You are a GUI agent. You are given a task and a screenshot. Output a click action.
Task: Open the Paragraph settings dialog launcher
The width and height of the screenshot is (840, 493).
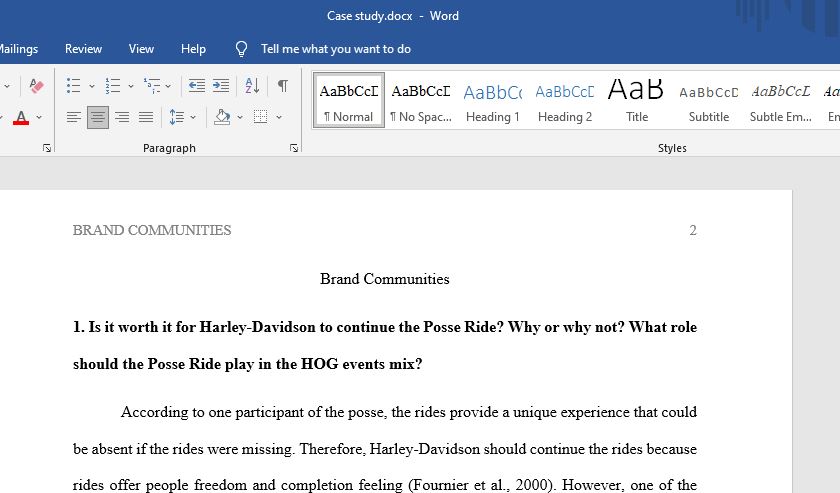tap(294, 148)
